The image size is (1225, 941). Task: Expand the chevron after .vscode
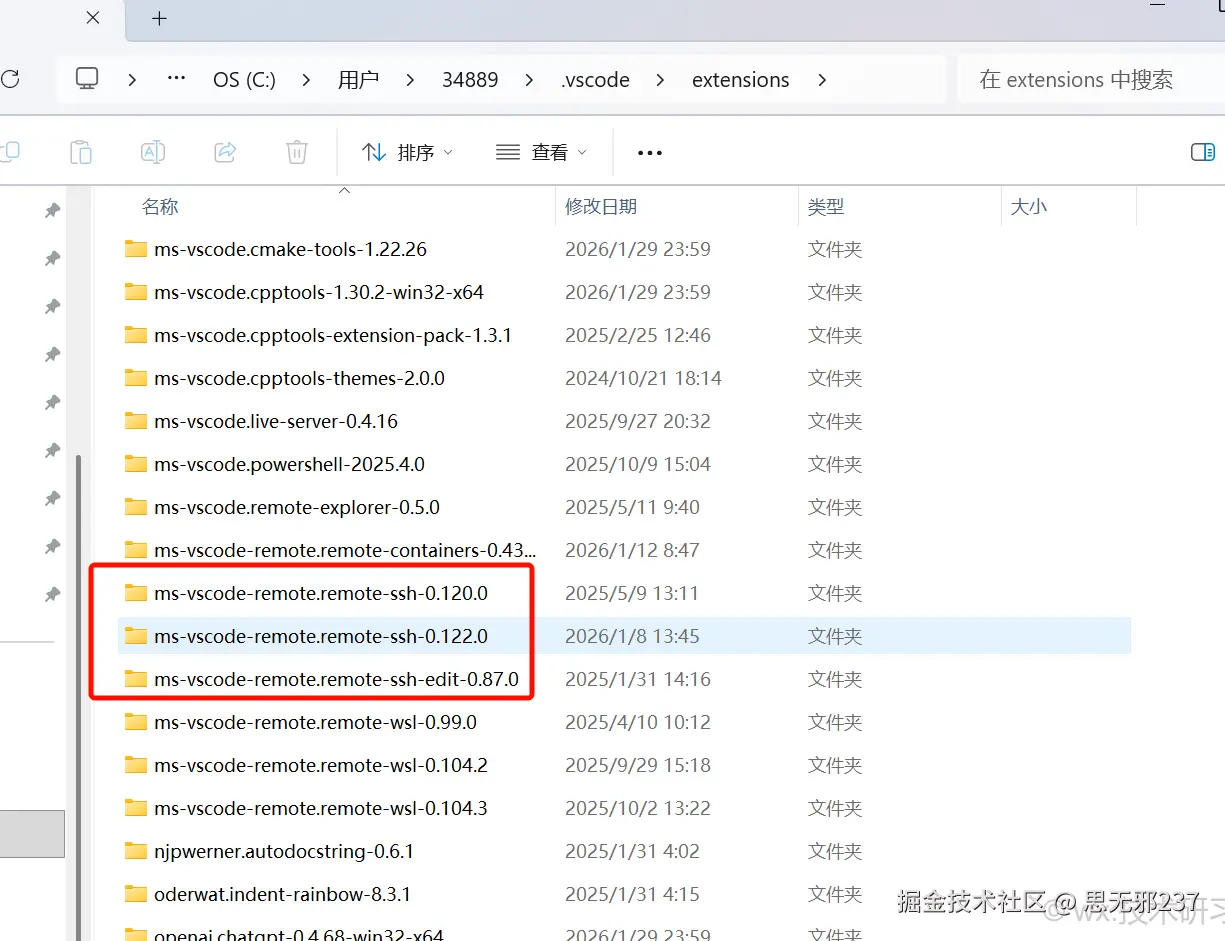tap(660, 80)
